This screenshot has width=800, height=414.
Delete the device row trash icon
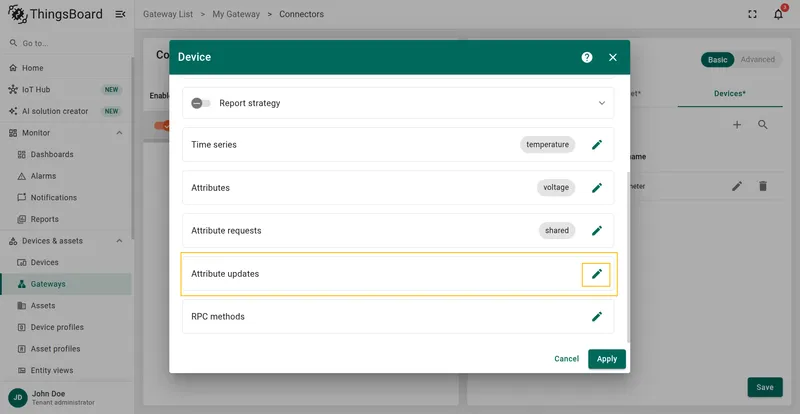tap(763, 186)
